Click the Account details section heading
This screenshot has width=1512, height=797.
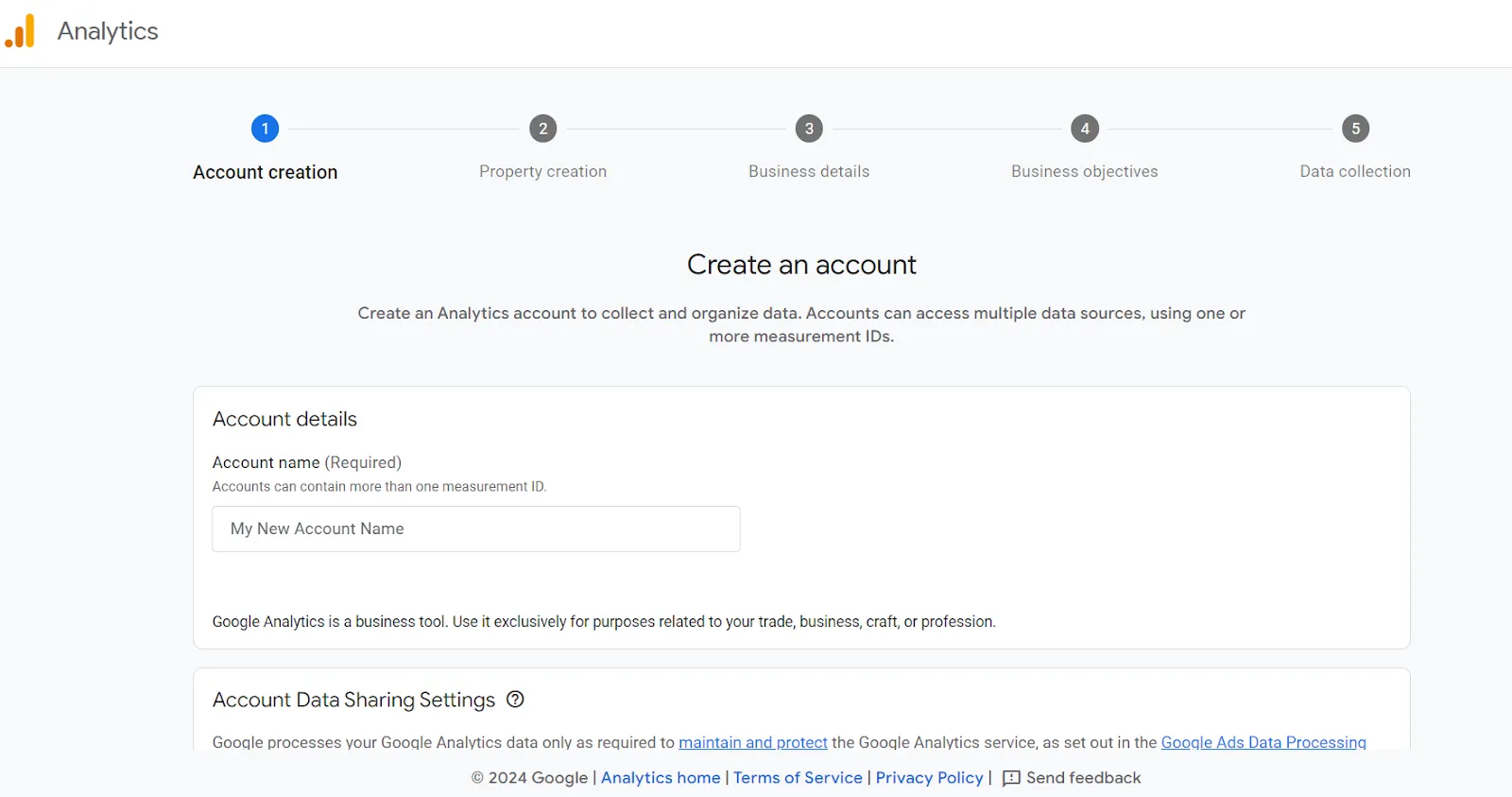pos(284,419)
